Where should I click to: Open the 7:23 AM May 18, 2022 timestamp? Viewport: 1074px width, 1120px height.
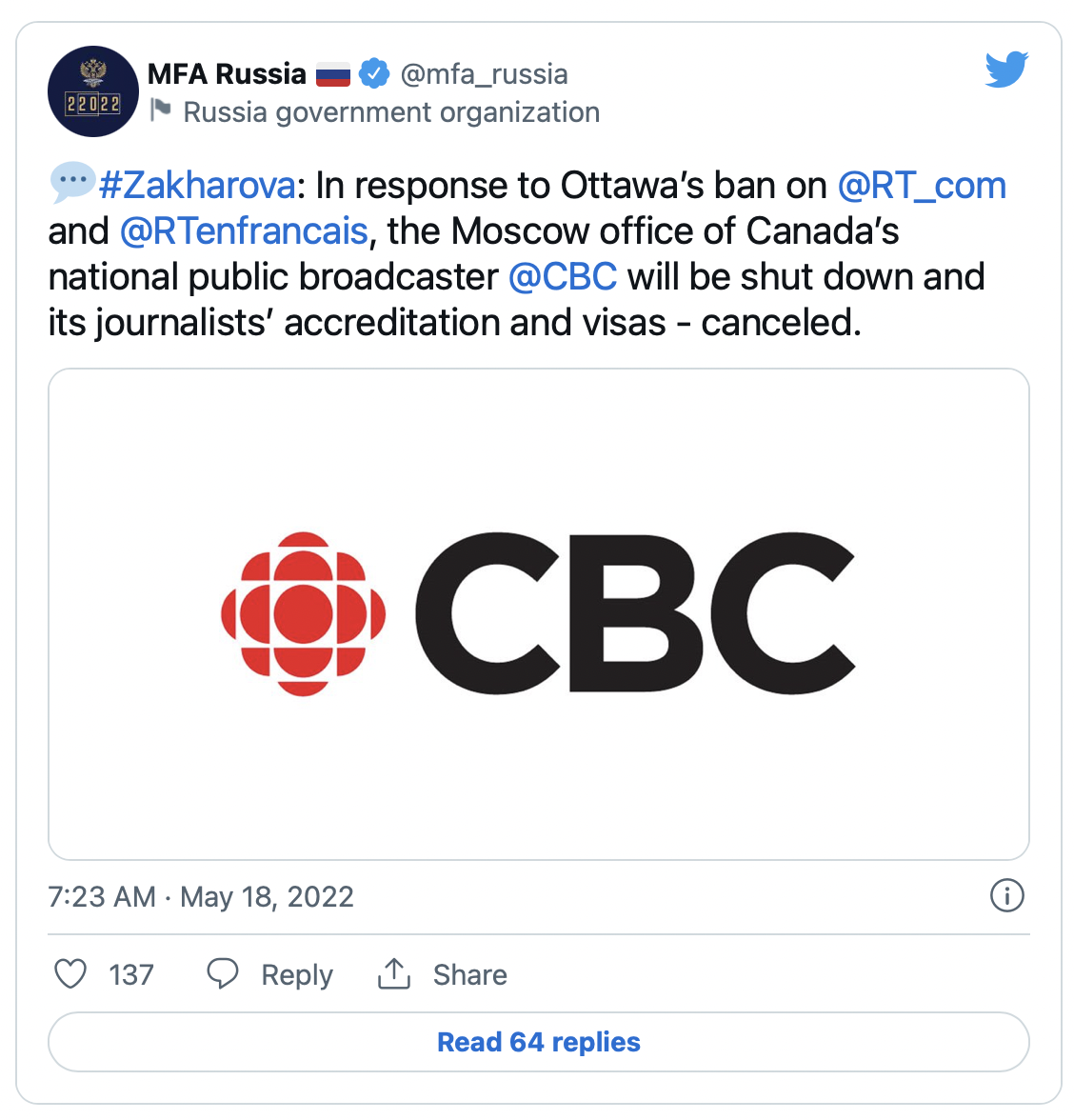point(201,897)
